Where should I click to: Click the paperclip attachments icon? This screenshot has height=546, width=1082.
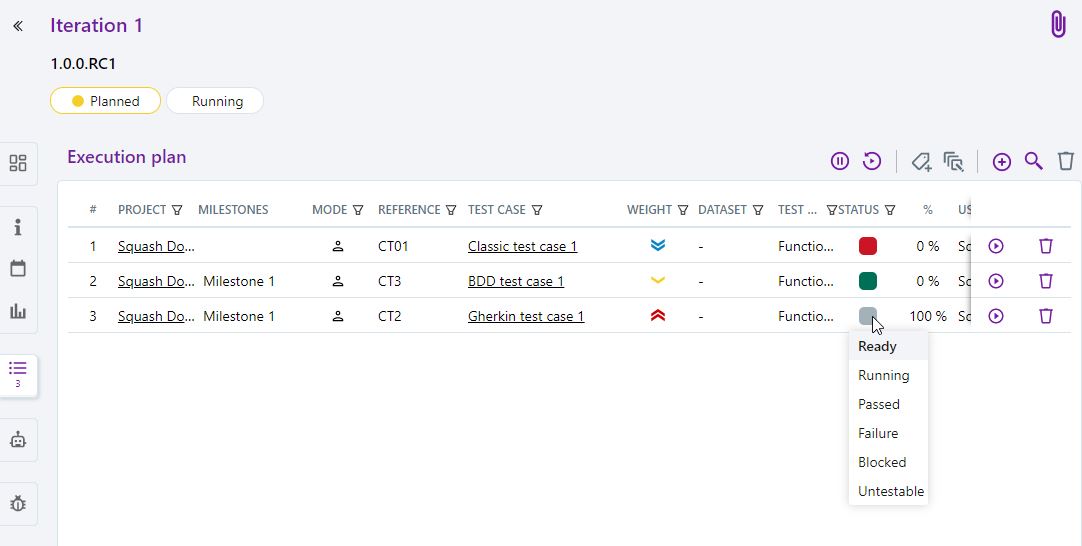click(x=1058, y=25)
